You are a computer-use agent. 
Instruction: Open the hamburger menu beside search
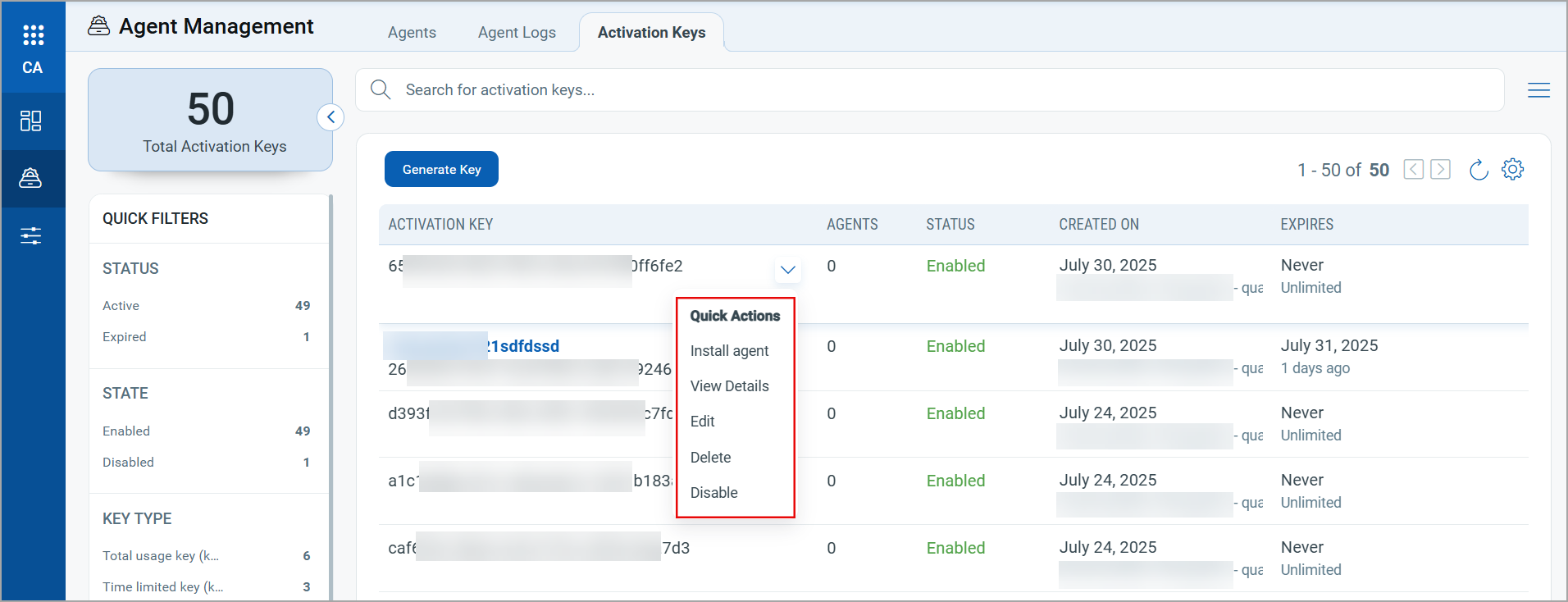(x=1538, y=90)
